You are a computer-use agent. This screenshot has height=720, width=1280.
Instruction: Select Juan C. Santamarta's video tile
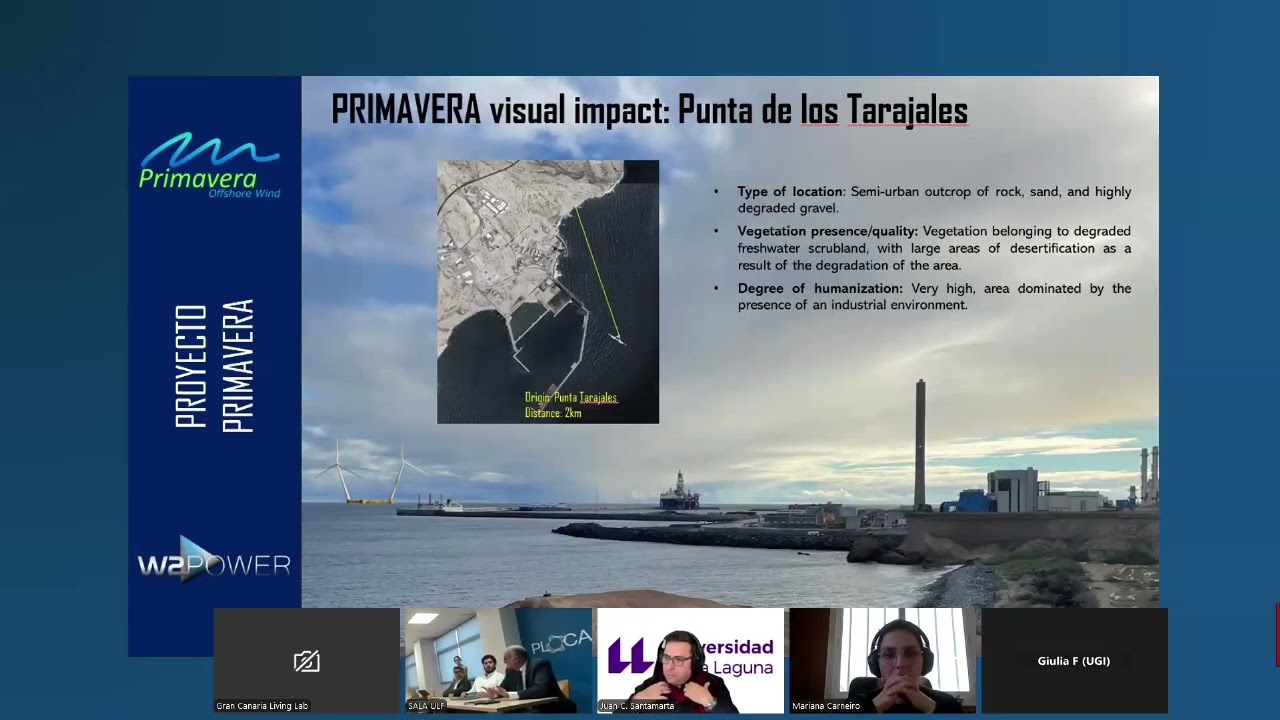(690, 661)
